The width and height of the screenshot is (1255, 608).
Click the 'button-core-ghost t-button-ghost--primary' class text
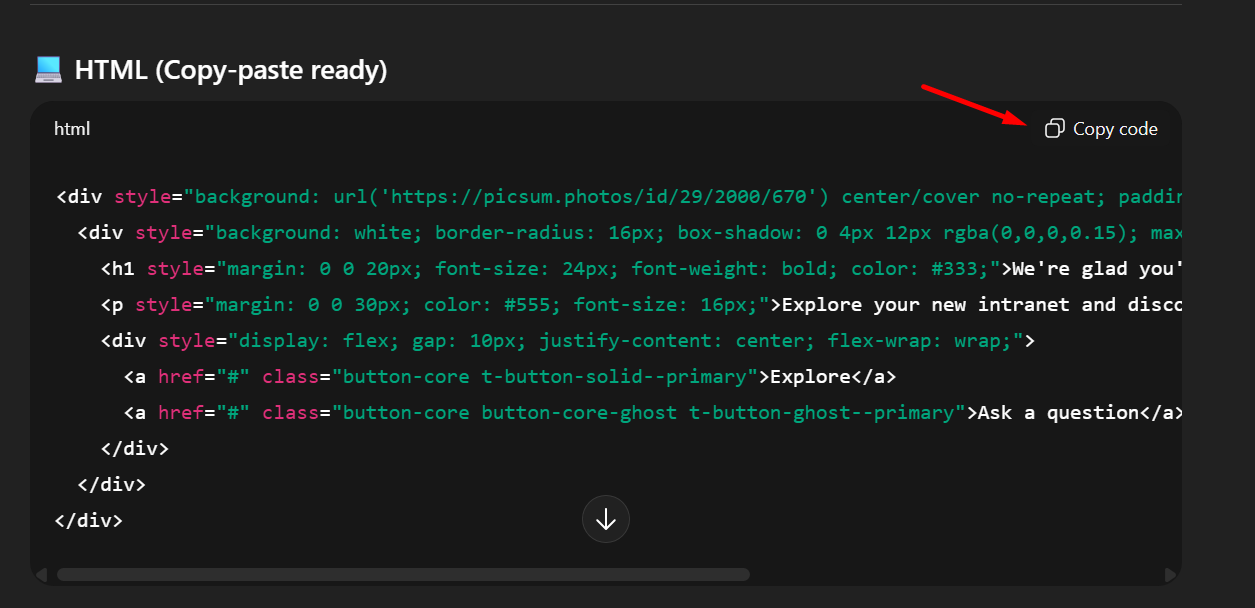pos(718,413)
